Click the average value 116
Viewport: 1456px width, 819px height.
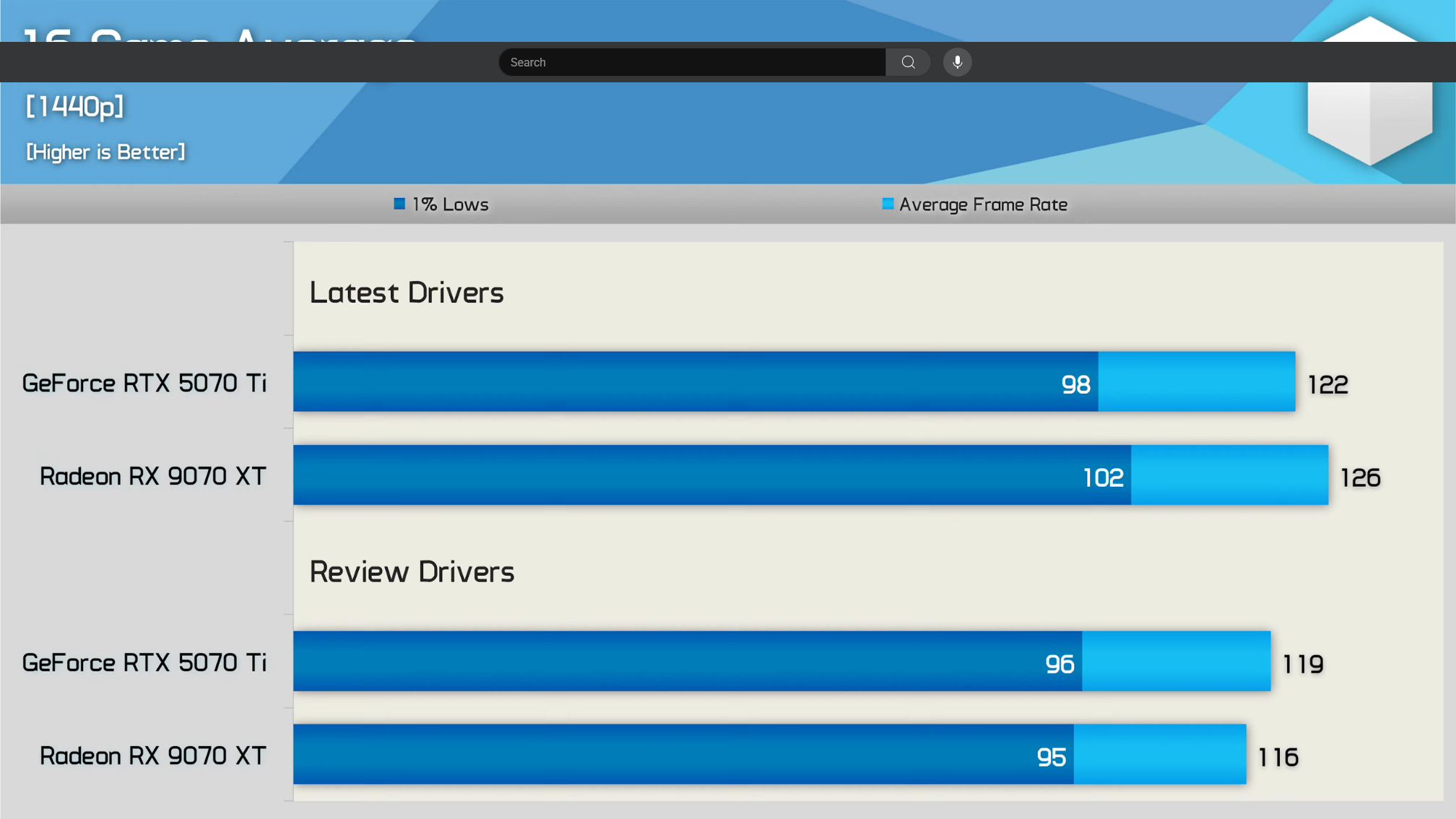pyautogui.click(x=1278, y=757)
